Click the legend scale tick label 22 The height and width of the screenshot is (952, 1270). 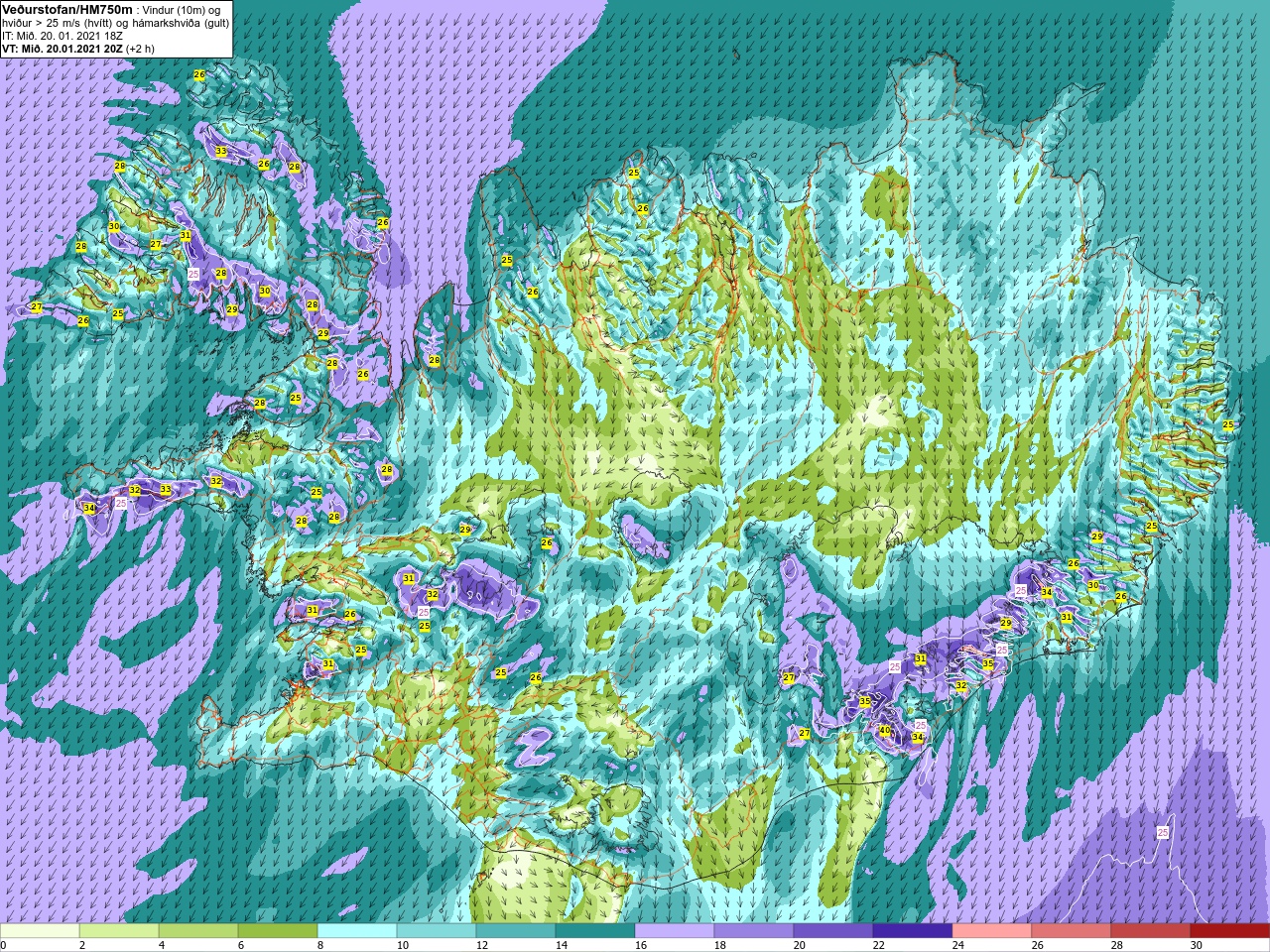pos(878,945)
